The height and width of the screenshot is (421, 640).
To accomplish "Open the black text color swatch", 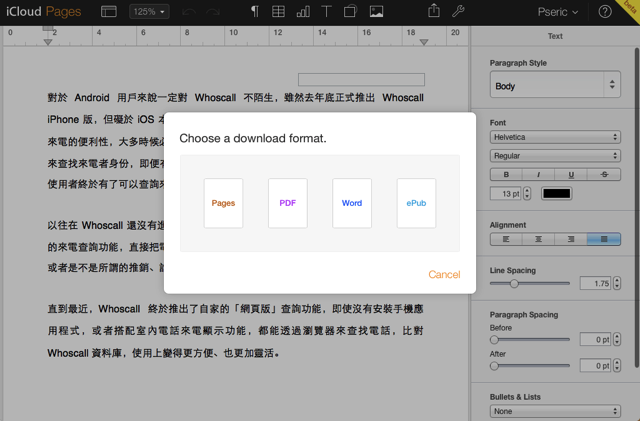I will (x=557, y=194).
